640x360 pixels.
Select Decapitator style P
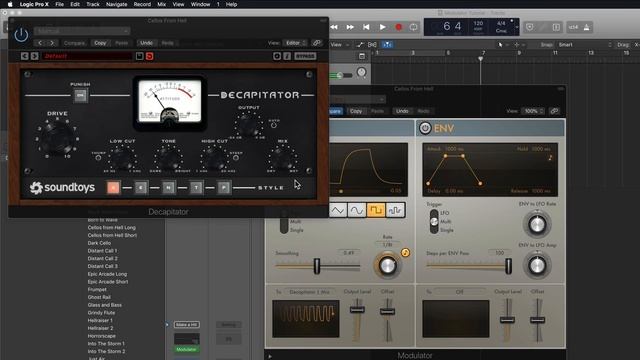tap(224, 187)
